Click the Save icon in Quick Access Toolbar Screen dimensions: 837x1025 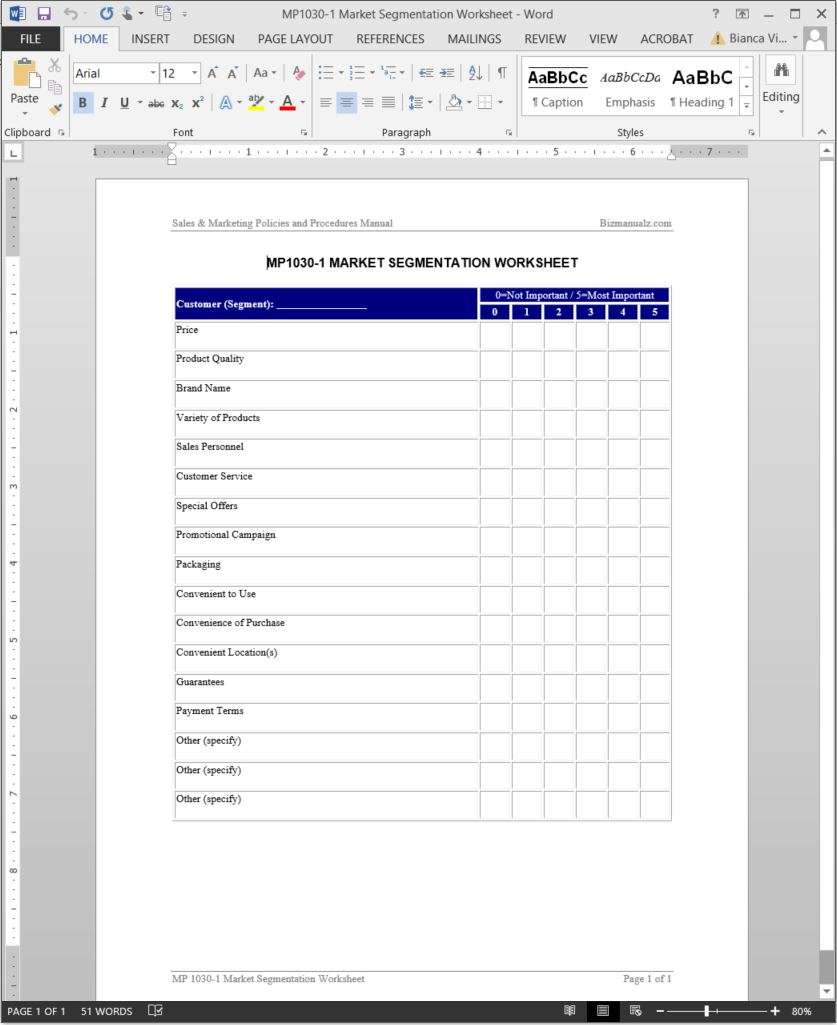(x=44, y=14)
